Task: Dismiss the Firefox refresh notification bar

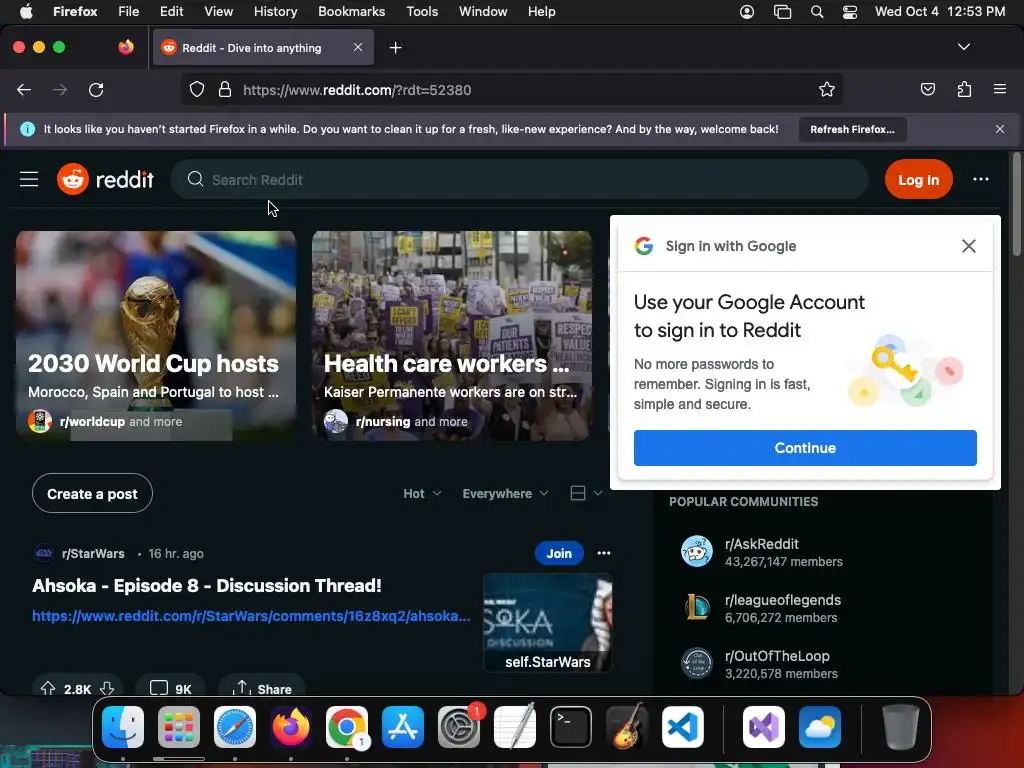Action: 999,129
